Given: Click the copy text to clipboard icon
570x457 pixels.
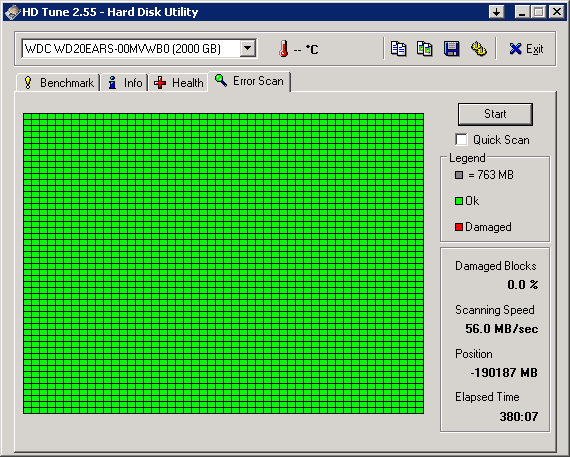Looking at the screenshot, I should point(398,48).
